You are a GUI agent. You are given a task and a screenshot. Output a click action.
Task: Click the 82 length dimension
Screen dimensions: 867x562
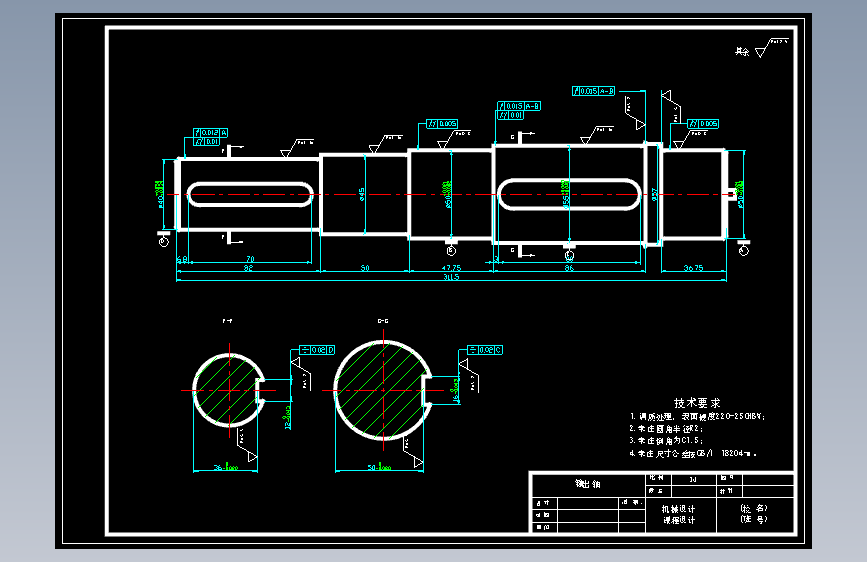(x=248, y=268)
